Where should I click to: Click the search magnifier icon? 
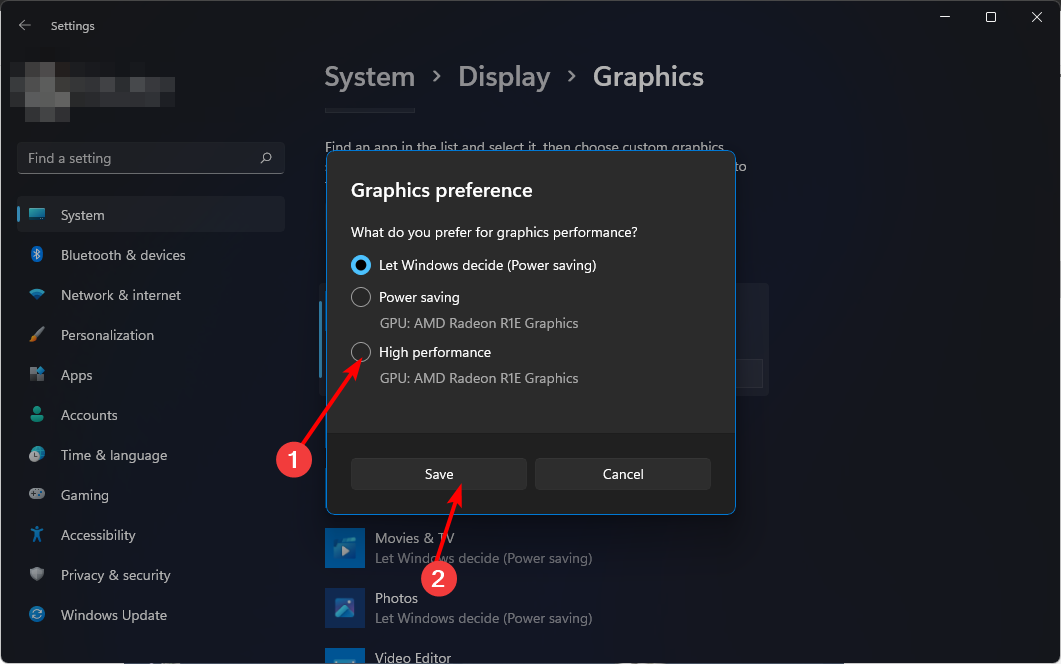point(266,158)
